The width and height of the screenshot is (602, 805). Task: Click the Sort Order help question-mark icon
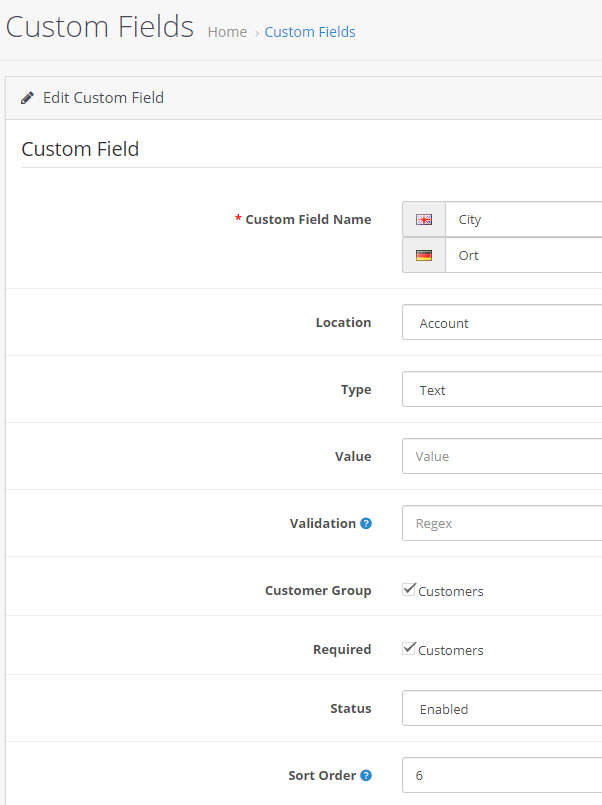(366, 775)
